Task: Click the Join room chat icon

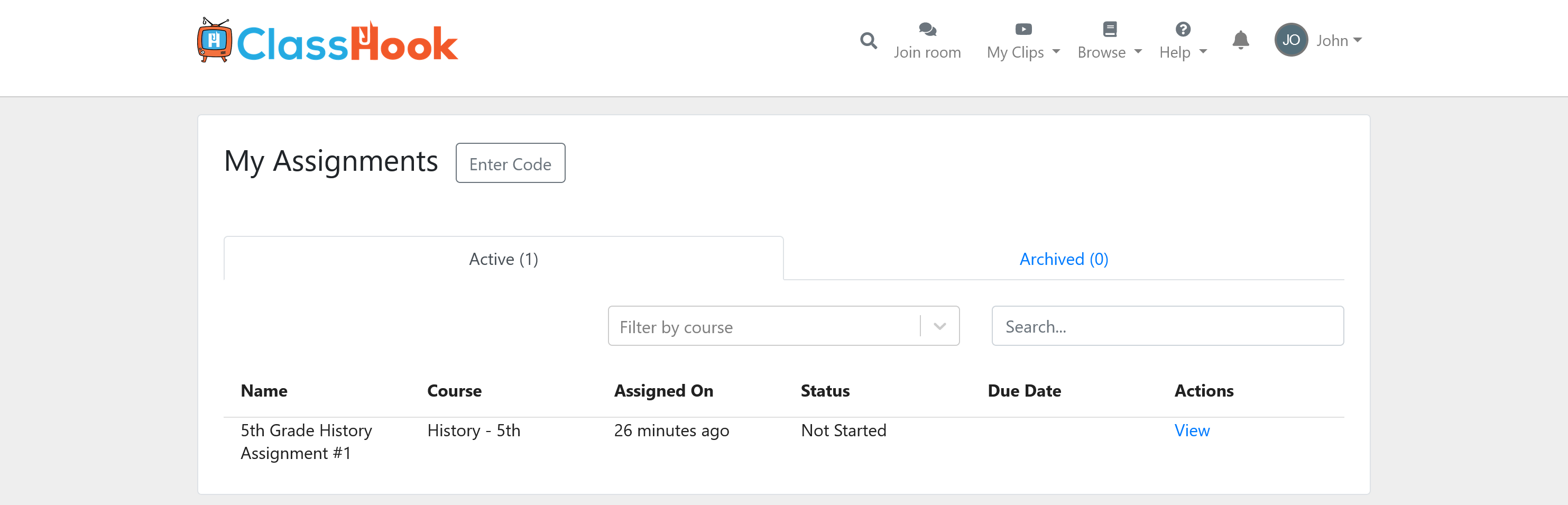Action: coord(927,29)
